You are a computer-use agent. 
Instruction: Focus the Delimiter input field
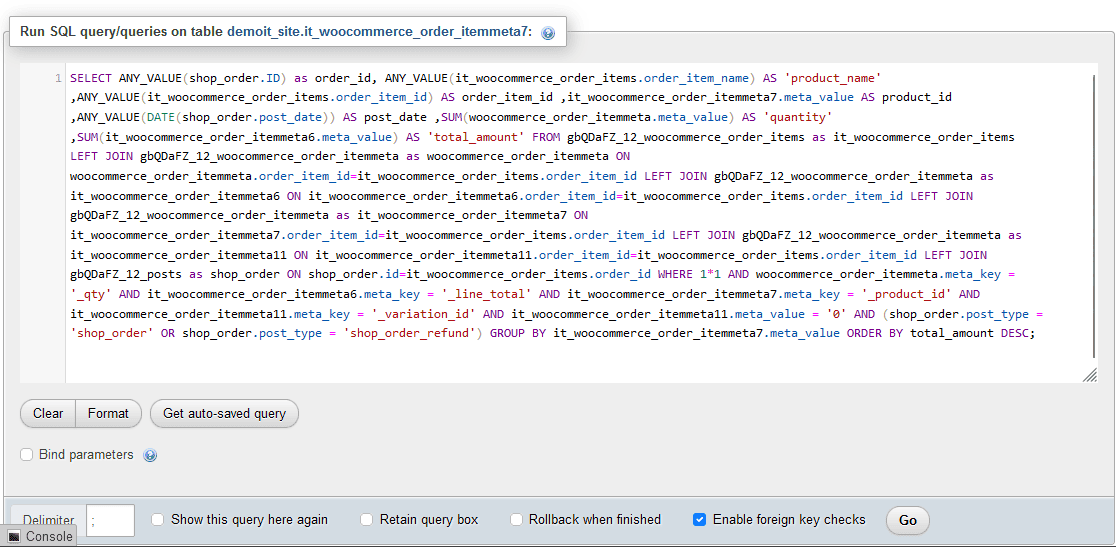pos(111,520)
